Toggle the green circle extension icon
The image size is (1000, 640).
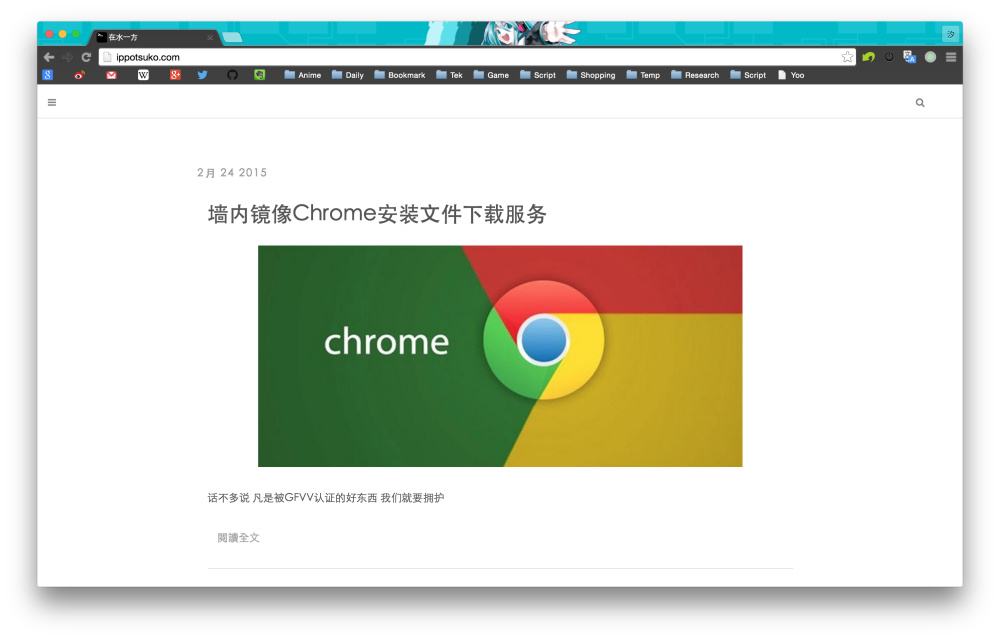[x=930, y=57]
